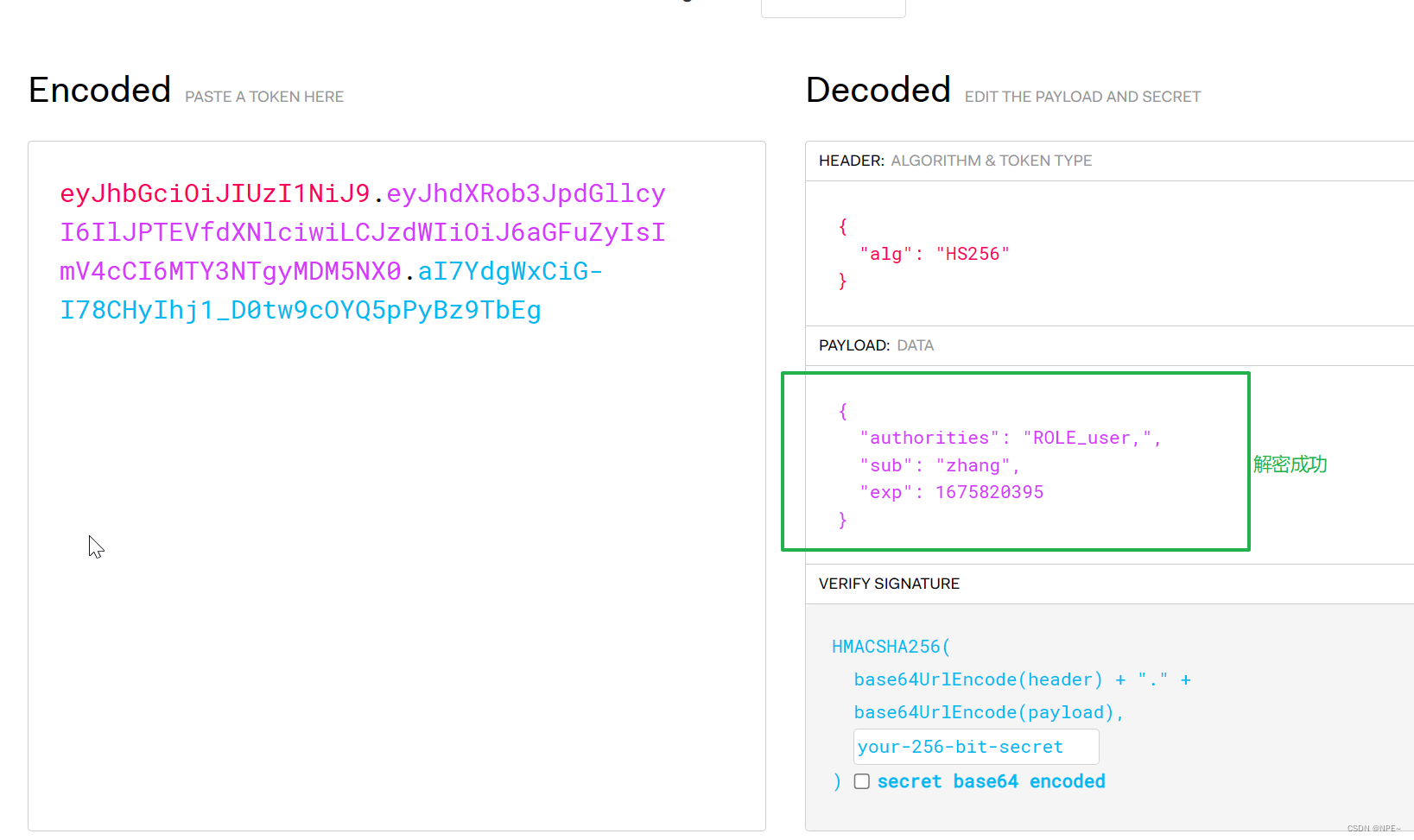
Task: Click the "sub": "zhang" payload line
Action: (x=940, y=465)
